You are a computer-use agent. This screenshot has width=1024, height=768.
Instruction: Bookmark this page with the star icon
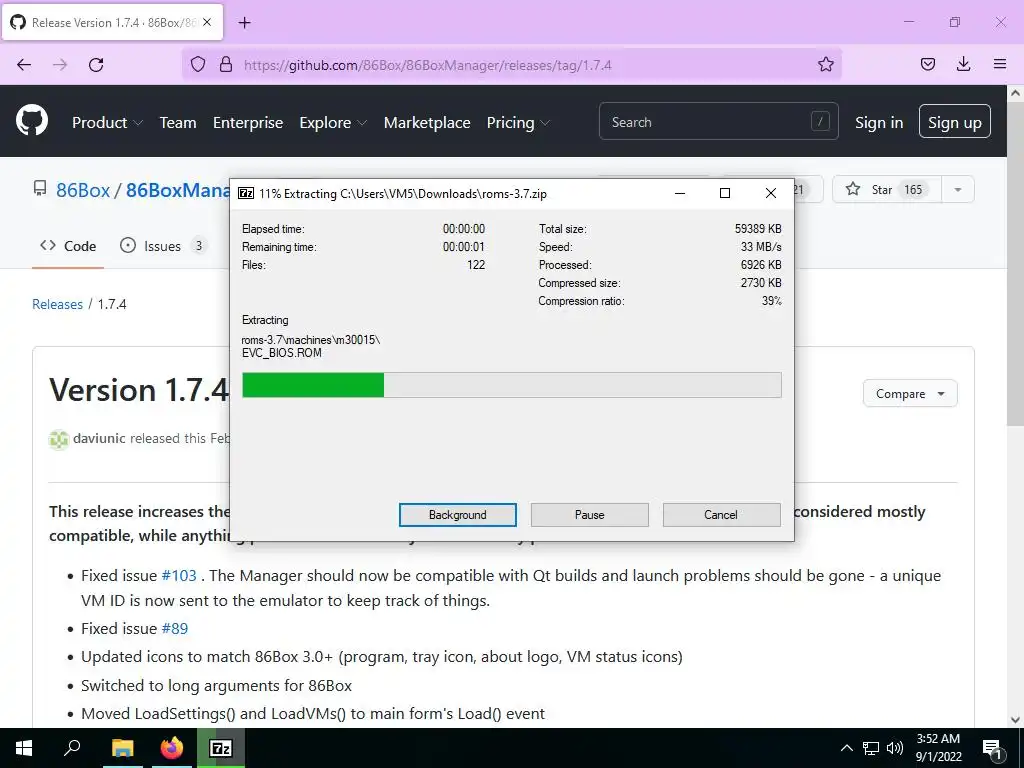click(x=825, y=64)
